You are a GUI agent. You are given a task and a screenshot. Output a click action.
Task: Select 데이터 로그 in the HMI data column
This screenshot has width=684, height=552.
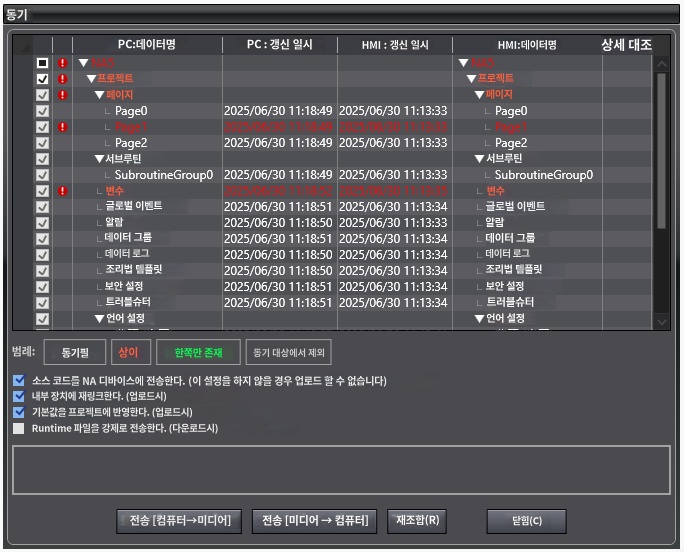point(508,254)
